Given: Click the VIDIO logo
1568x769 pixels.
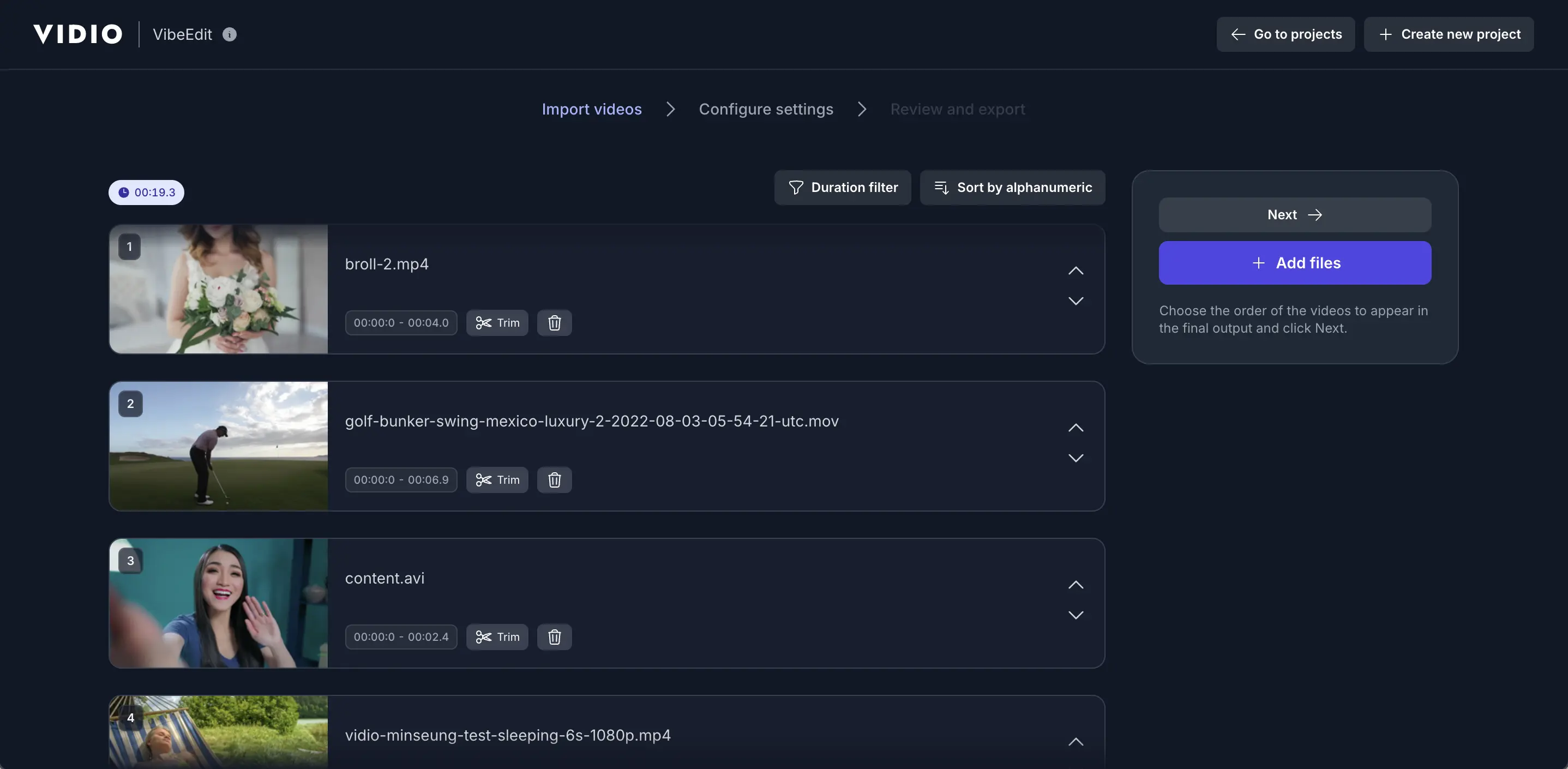Looking at the screenshot, I should (x=77, y=34).
